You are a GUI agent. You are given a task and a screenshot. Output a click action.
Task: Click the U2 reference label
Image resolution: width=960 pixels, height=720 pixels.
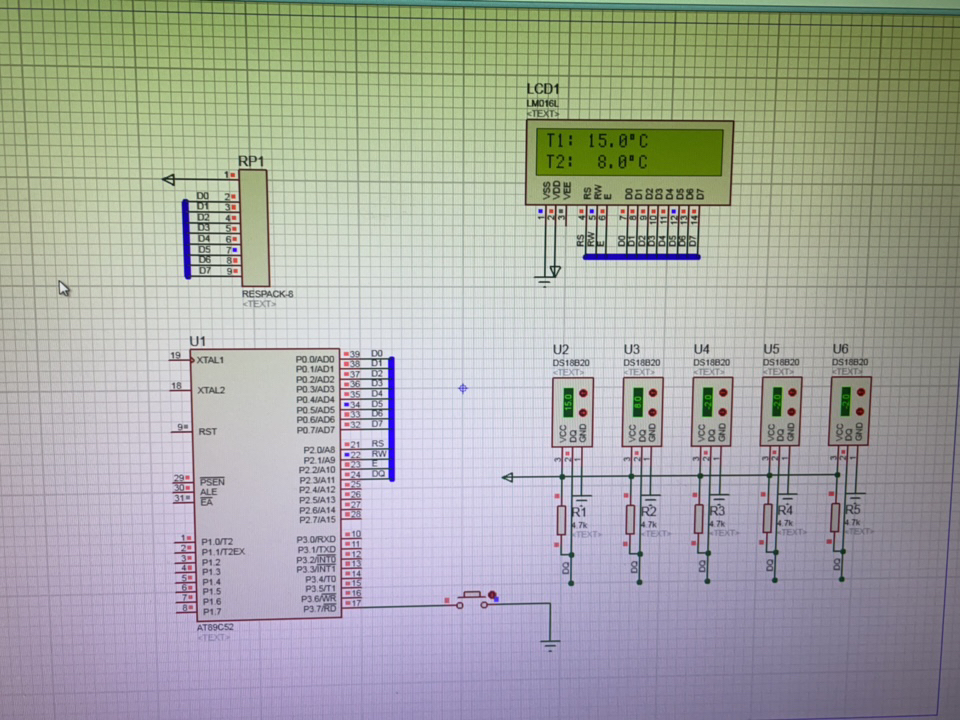[561, 350]
